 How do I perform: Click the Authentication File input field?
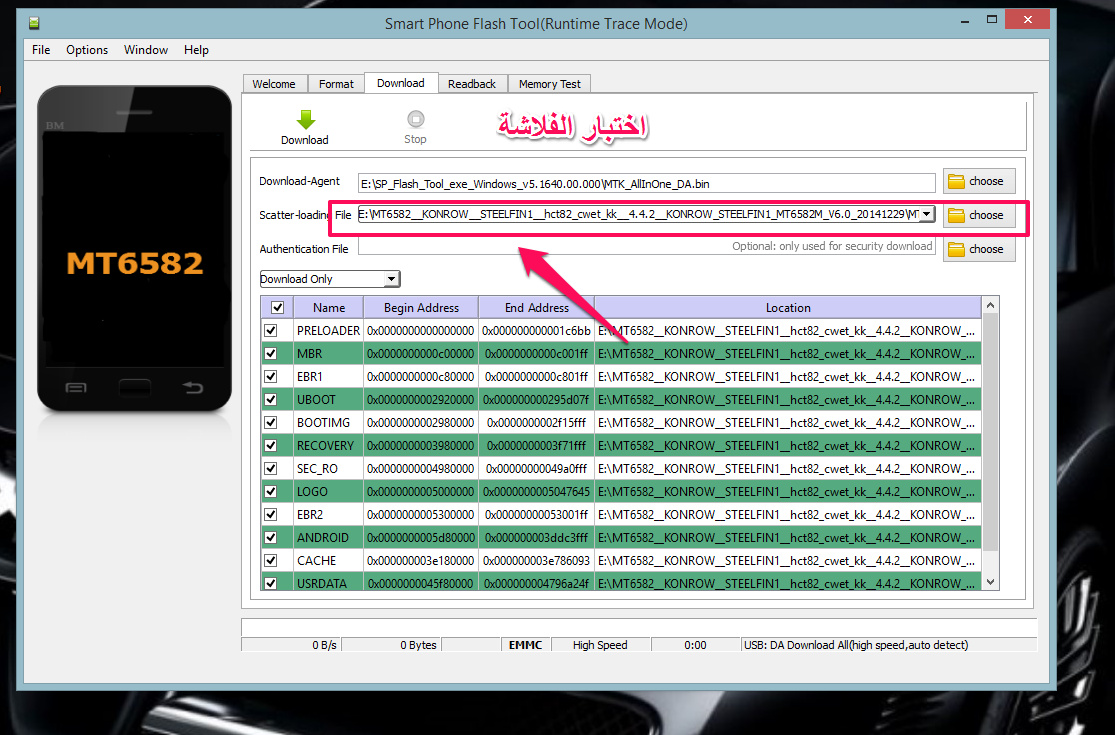tap(646, 247)
